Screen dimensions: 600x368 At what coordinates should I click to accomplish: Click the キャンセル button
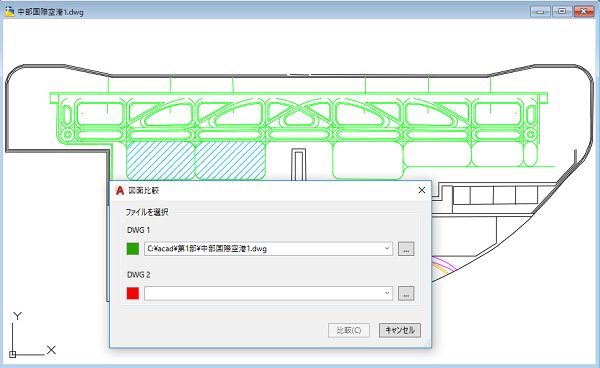point(400,330)
